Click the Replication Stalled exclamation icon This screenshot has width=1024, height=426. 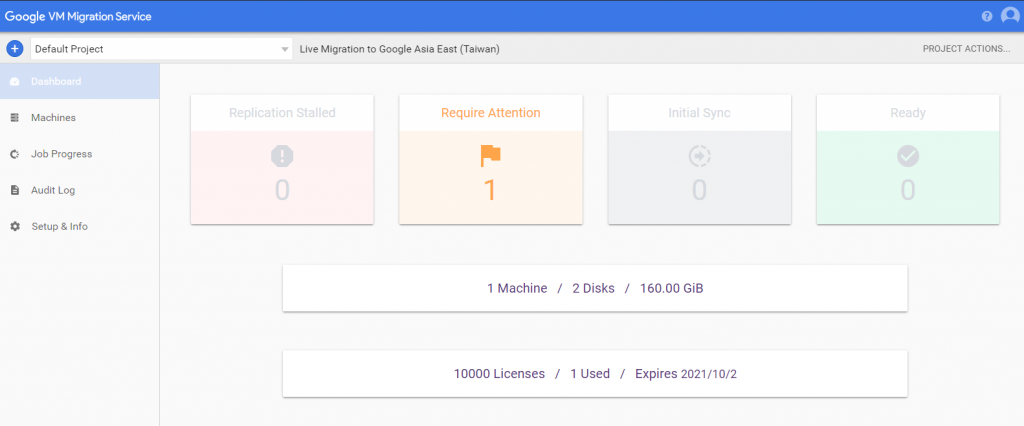[x=282, y=156]
